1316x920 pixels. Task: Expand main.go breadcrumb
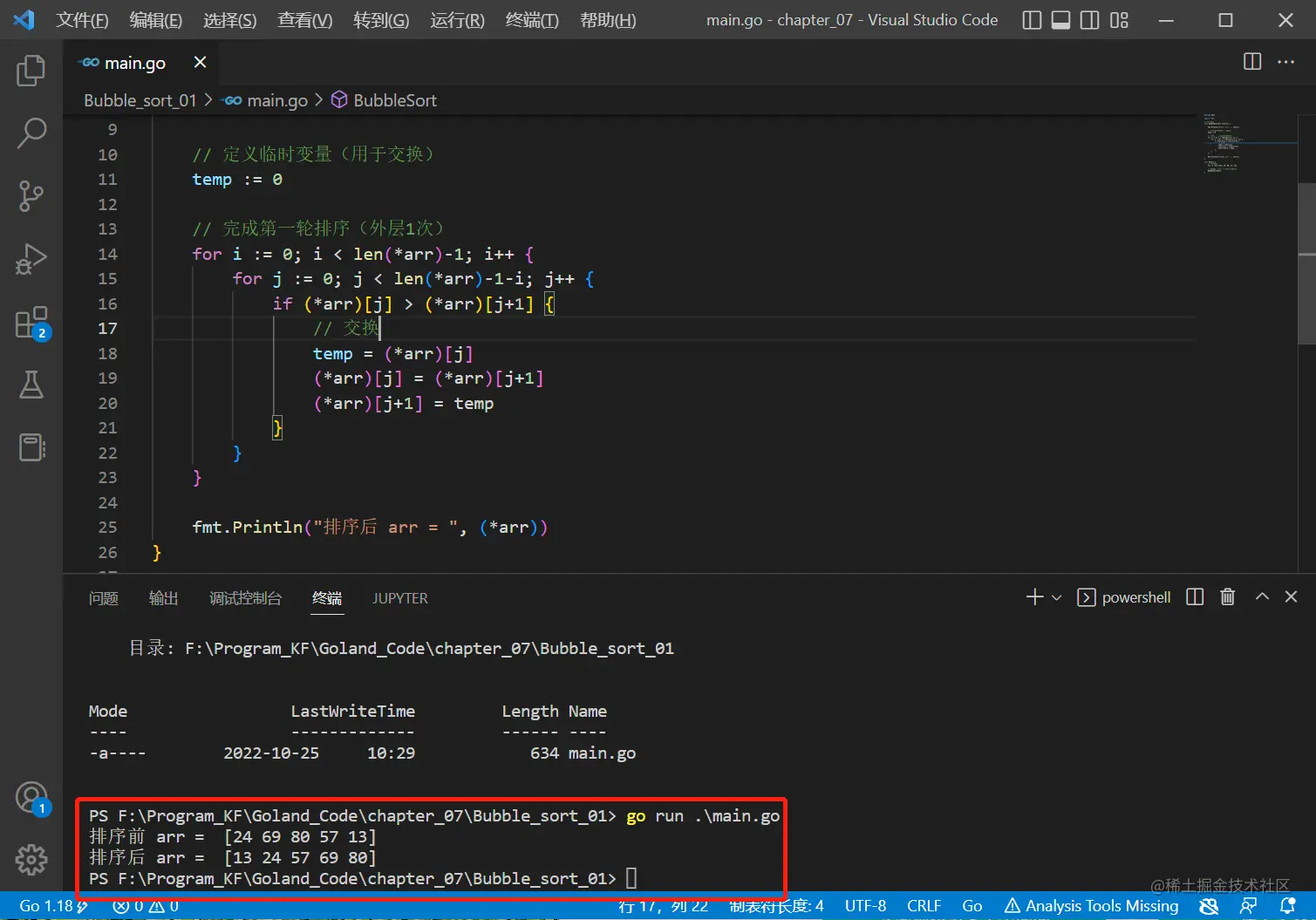[x=266, y=100]
